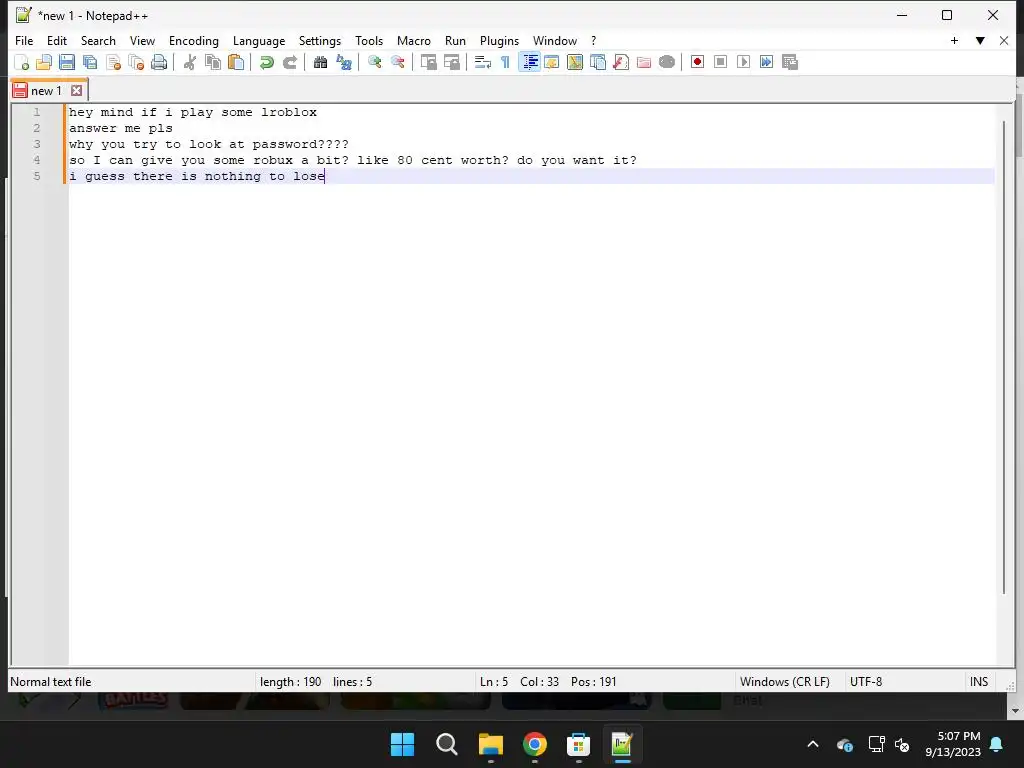The image size is (1024, 768).
Task: Undo the last edit with the green arrow
Action: pyautogui.click(x=266, y=63)
